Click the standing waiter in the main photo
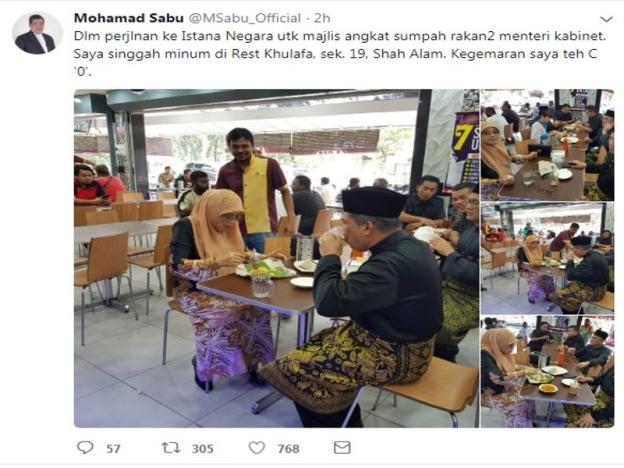The width and height of the screenshot is (624, 468). (254, 187)
